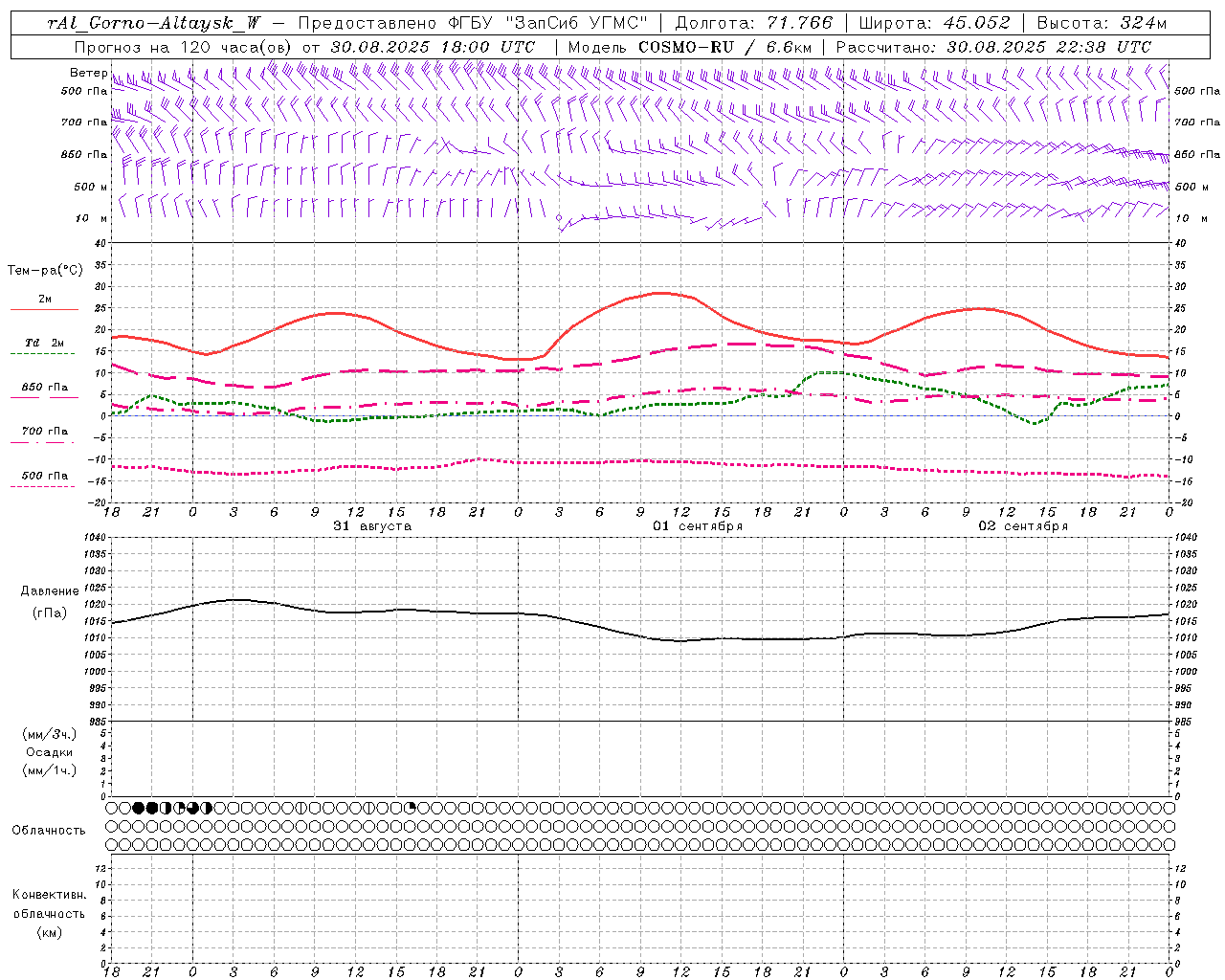Viewport: 1225px width, 980px height.
Task: Select the provider text ФГБУ "ЗапСиб УГМС"
Action: click(547, 23)
